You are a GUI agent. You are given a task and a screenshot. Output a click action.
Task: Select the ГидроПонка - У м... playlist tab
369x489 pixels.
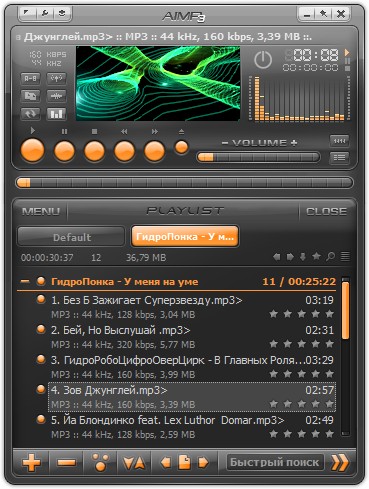click(x=185, y=236)
